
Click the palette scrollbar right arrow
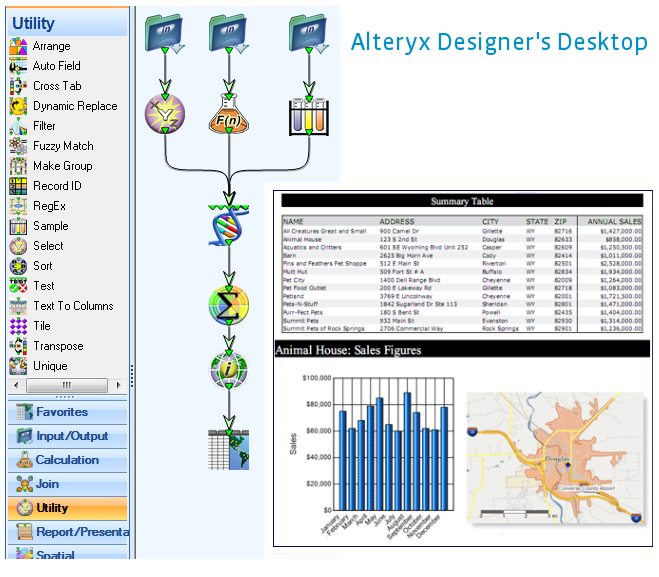point(118,385)
